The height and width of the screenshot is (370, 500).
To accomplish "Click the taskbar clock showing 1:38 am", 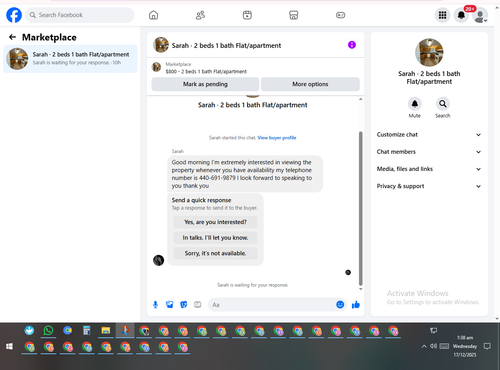I will point(465,346).
